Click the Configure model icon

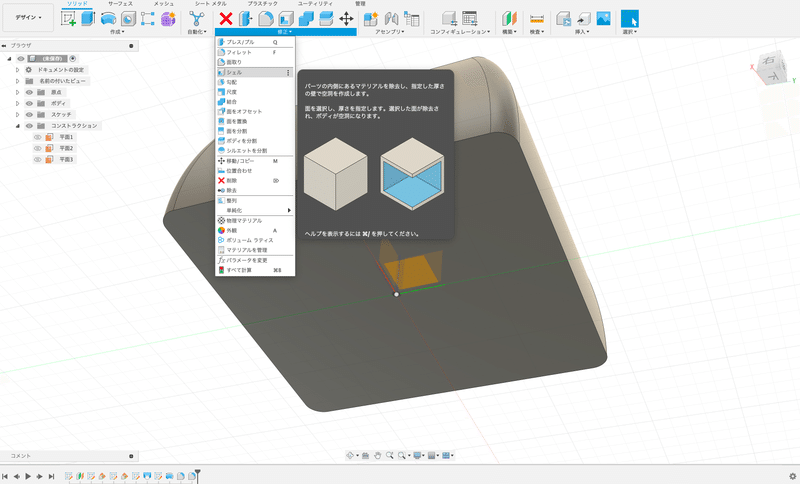point(449,19)
